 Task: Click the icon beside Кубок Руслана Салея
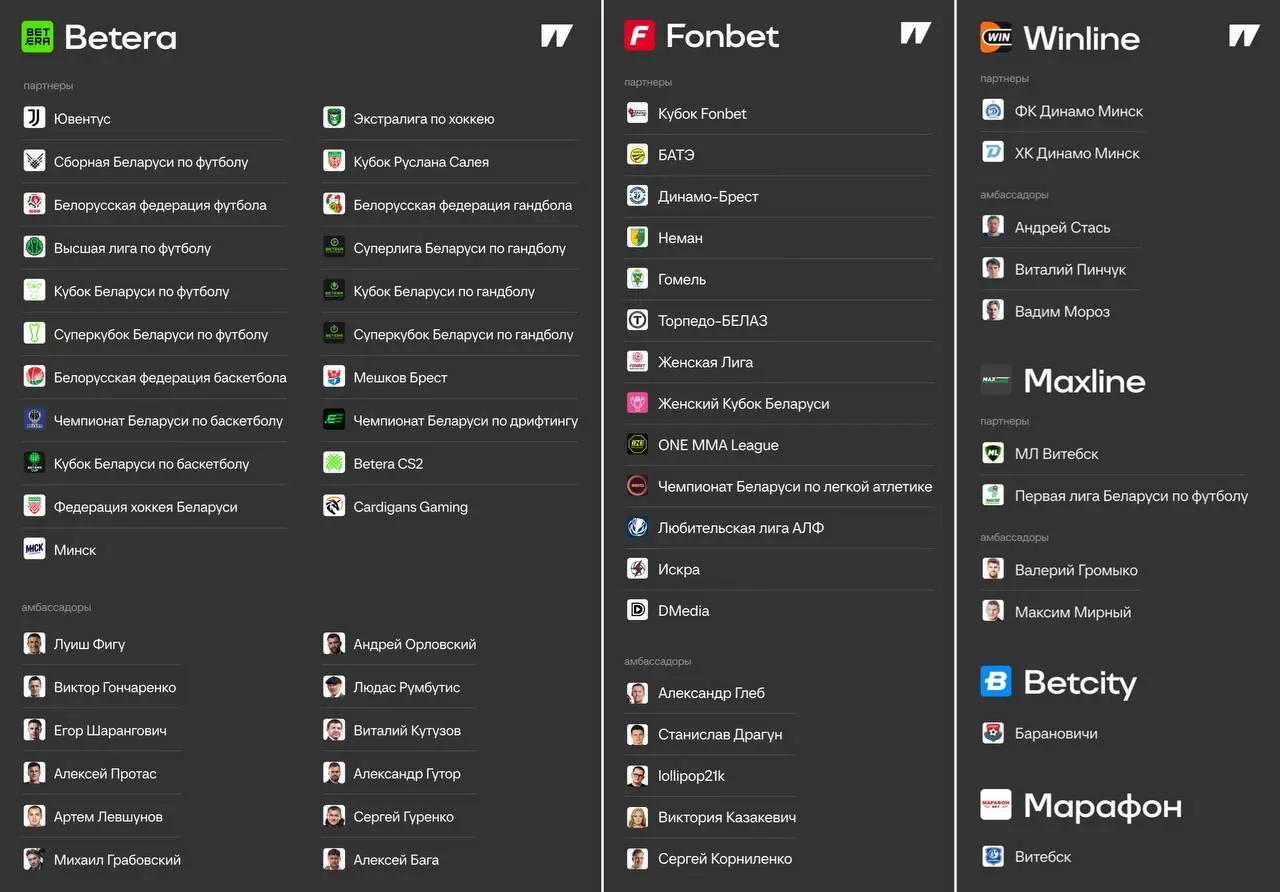(x=334, y=161)
